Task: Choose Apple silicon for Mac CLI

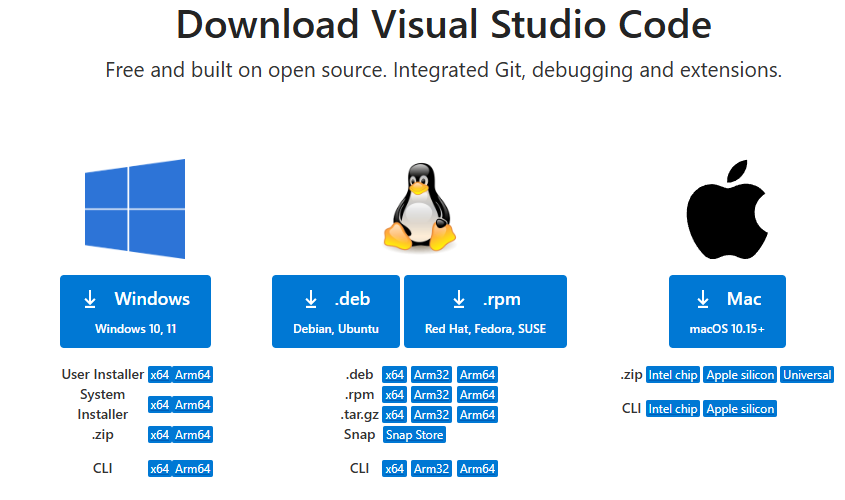Action: [740, 409]
